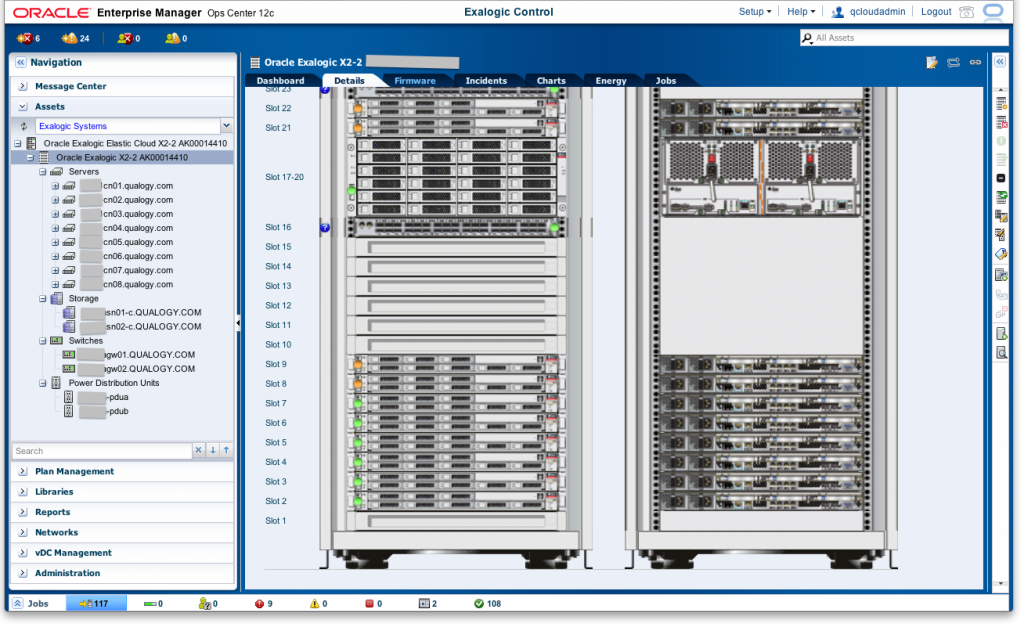Click the Slot 17-20 chassis in rack front view
1024x627 pixels.
[456, 177]
